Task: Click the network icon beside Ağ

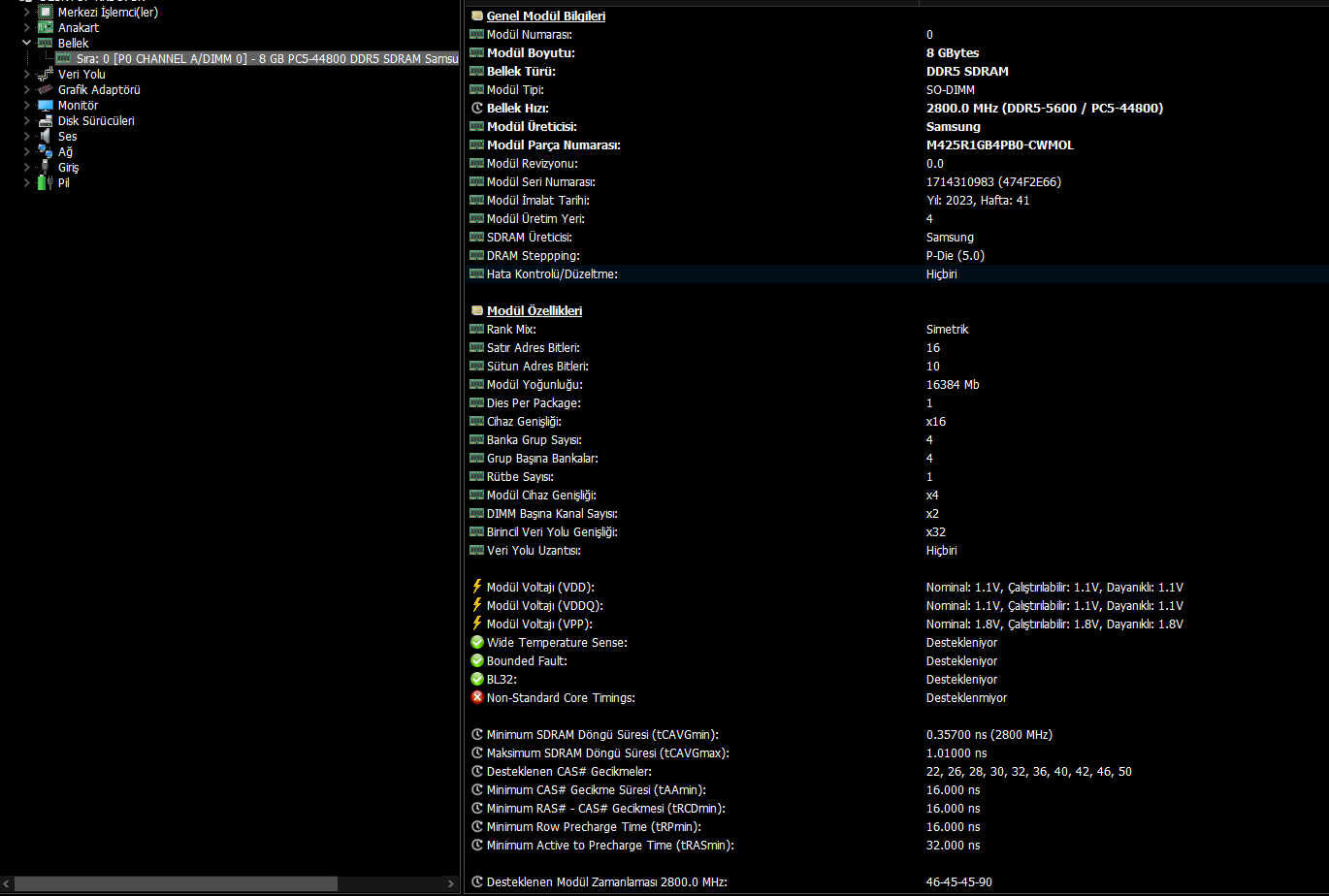Action: (x=45, y=152)
